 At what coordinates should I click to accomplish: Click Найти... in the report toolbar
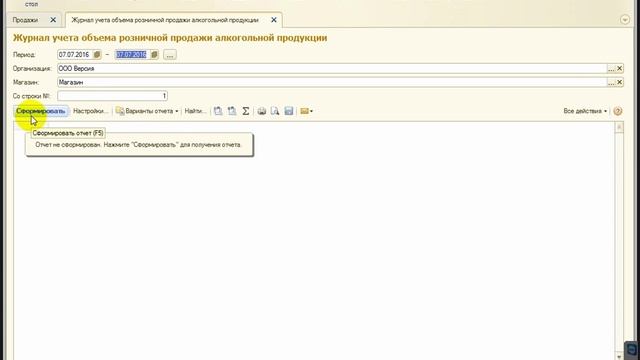195,111
